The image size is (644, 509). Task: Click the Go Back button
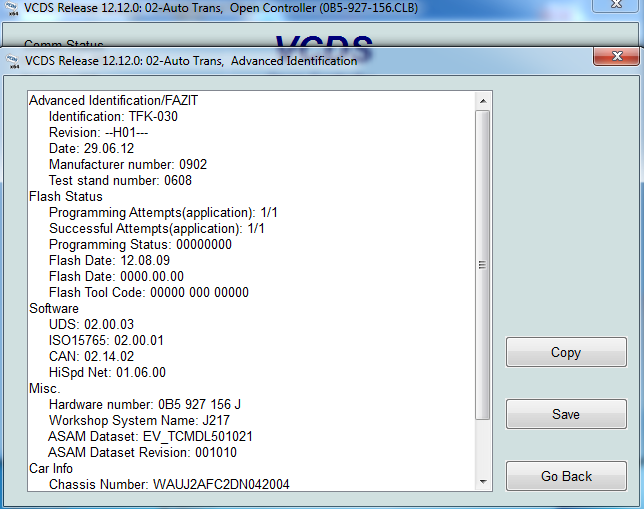point(566,476)
